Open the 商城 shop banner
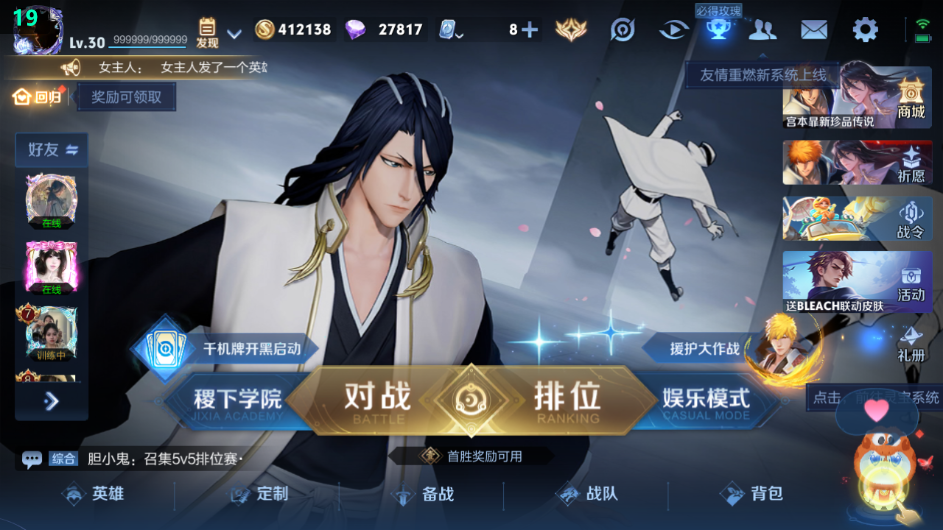Screen dimensions: 943x530 click(x=857, y=99)
